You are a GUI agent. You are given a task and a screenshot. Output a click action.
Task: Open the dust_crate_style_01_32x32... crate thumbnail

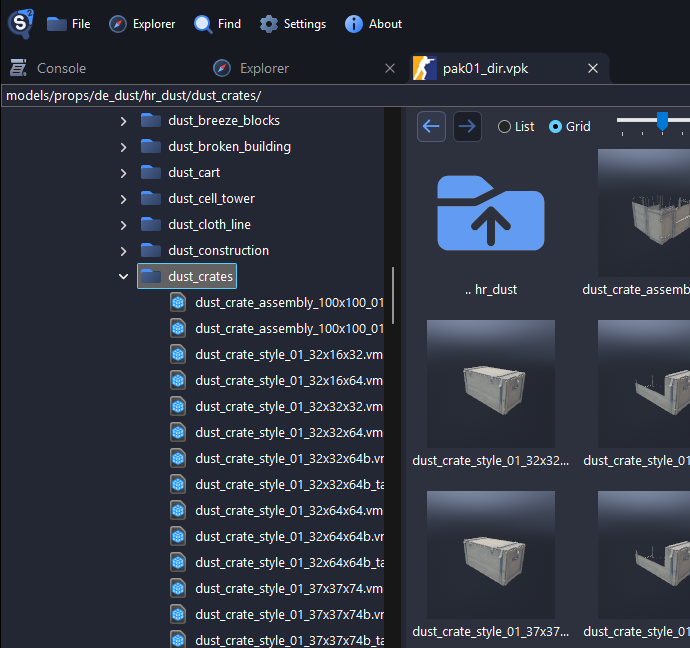click(491, 384)
